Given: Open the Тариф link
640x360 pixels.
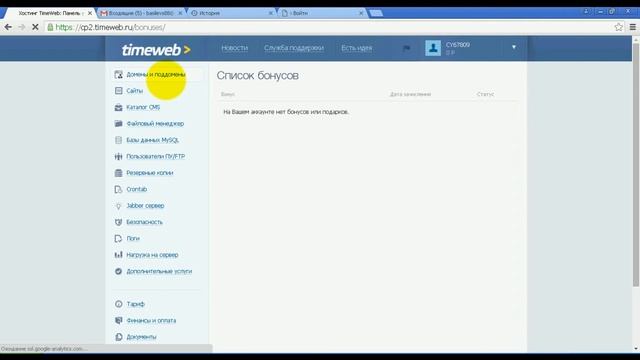Looking at the screenshot, I should click(x=136, y=304).
